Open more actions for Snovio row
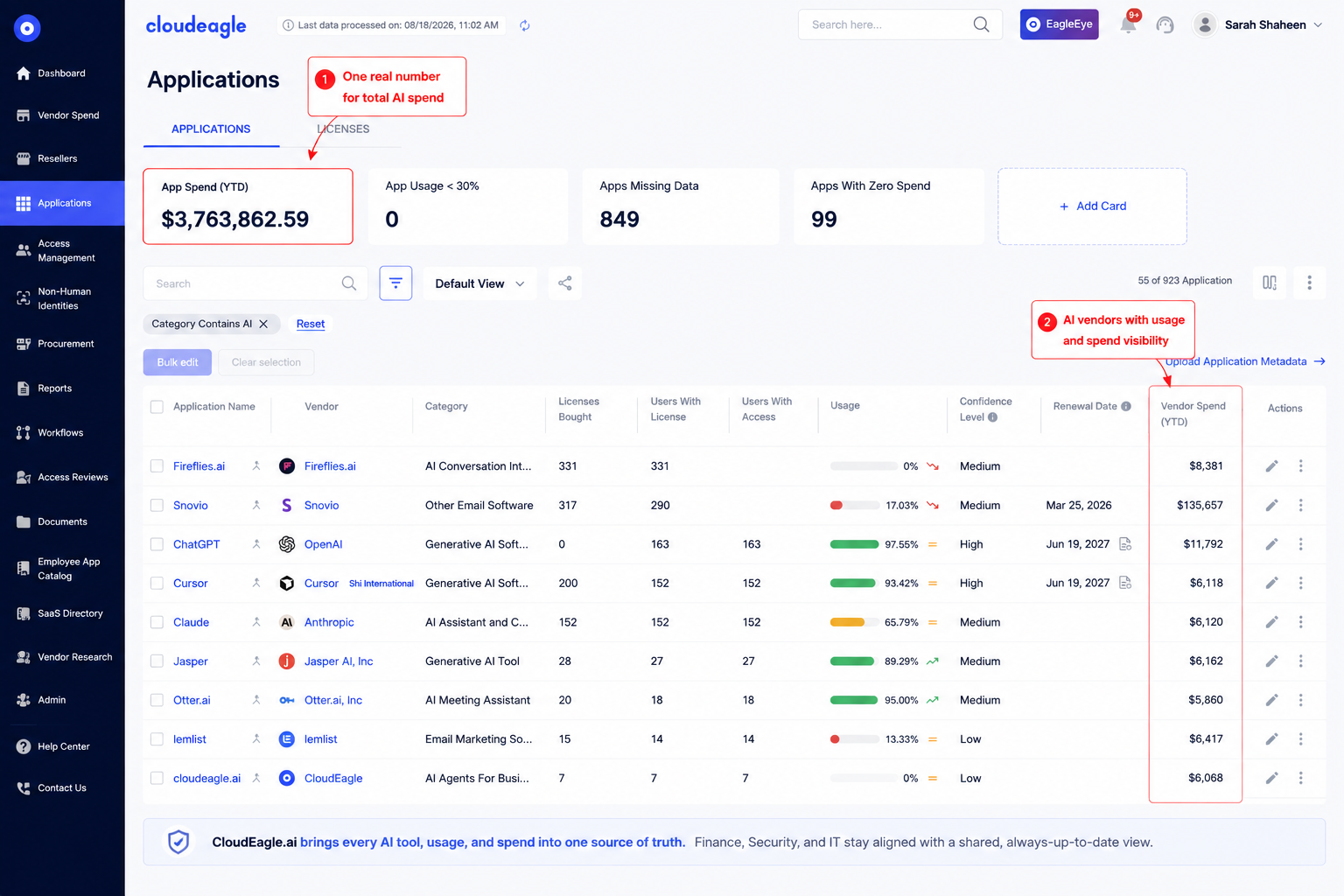 1301,505
